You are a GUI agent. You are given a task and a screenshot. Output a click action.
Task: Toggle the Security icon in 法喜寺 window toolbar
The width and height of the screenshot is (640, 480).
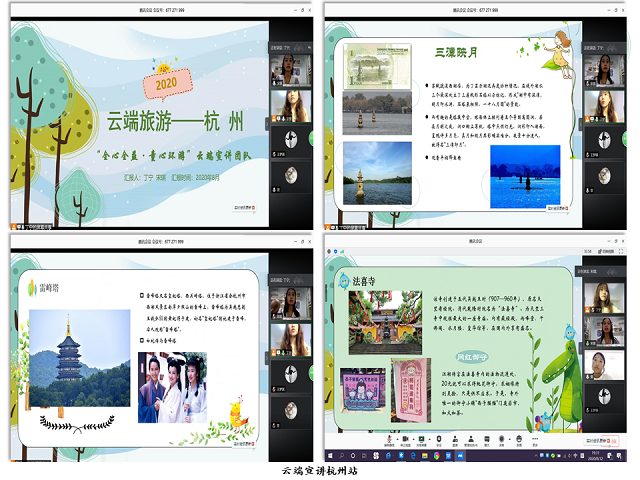click(x=436, y=440)
